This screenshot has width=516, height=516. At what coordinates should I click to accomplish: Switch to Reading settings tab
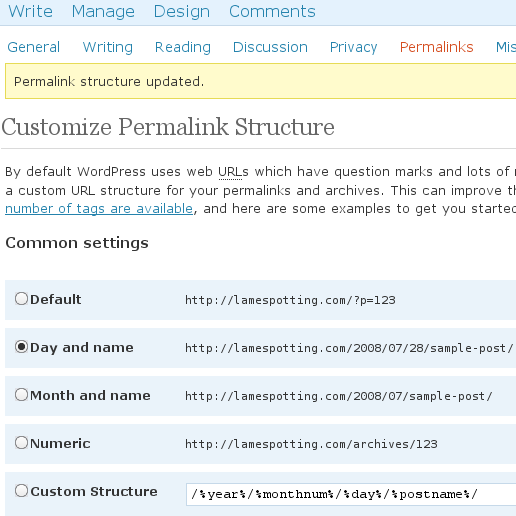coord(183,47)
